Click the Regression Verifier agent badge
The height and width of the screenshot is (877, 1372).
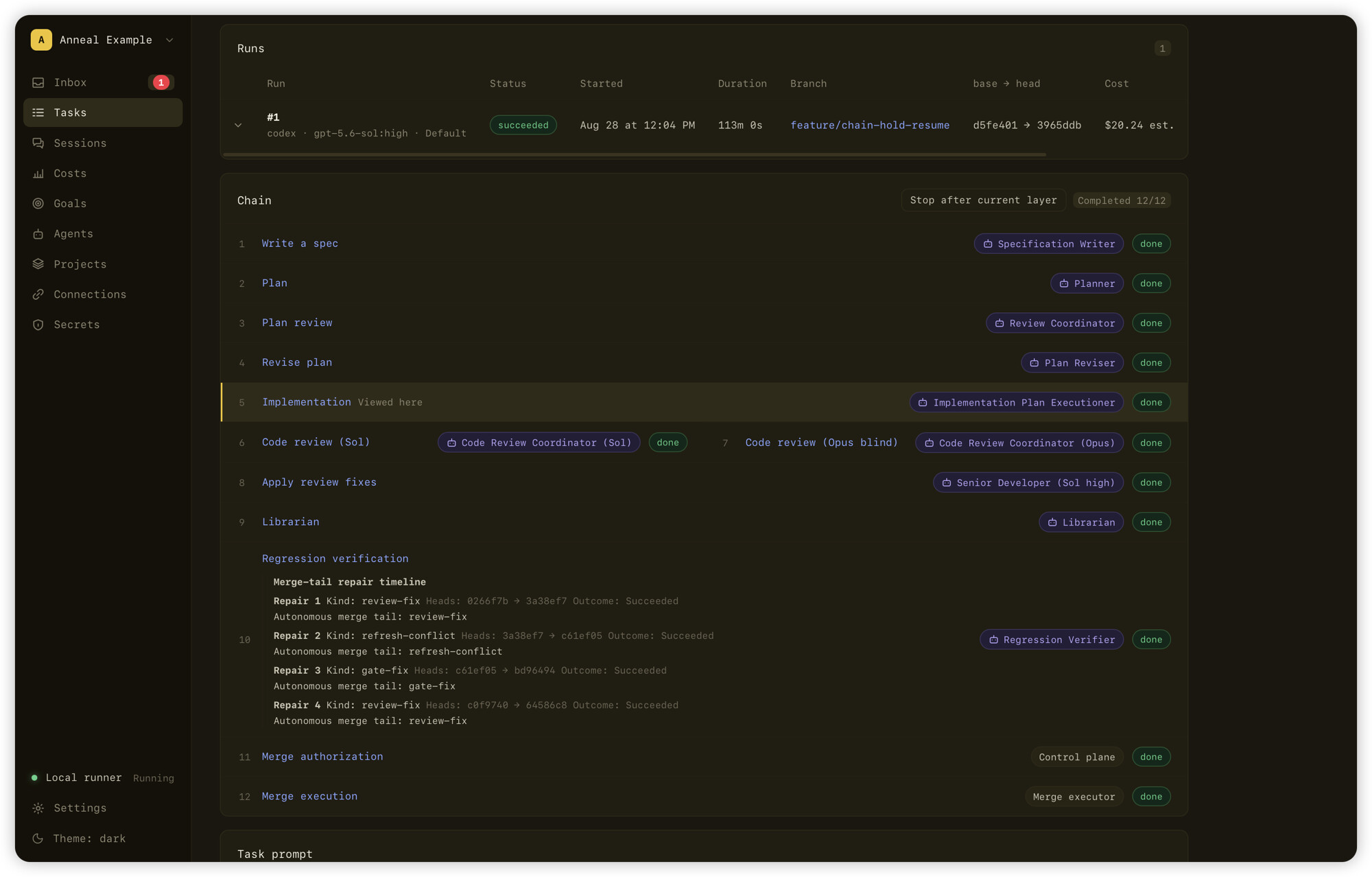tap(1052, 640)
